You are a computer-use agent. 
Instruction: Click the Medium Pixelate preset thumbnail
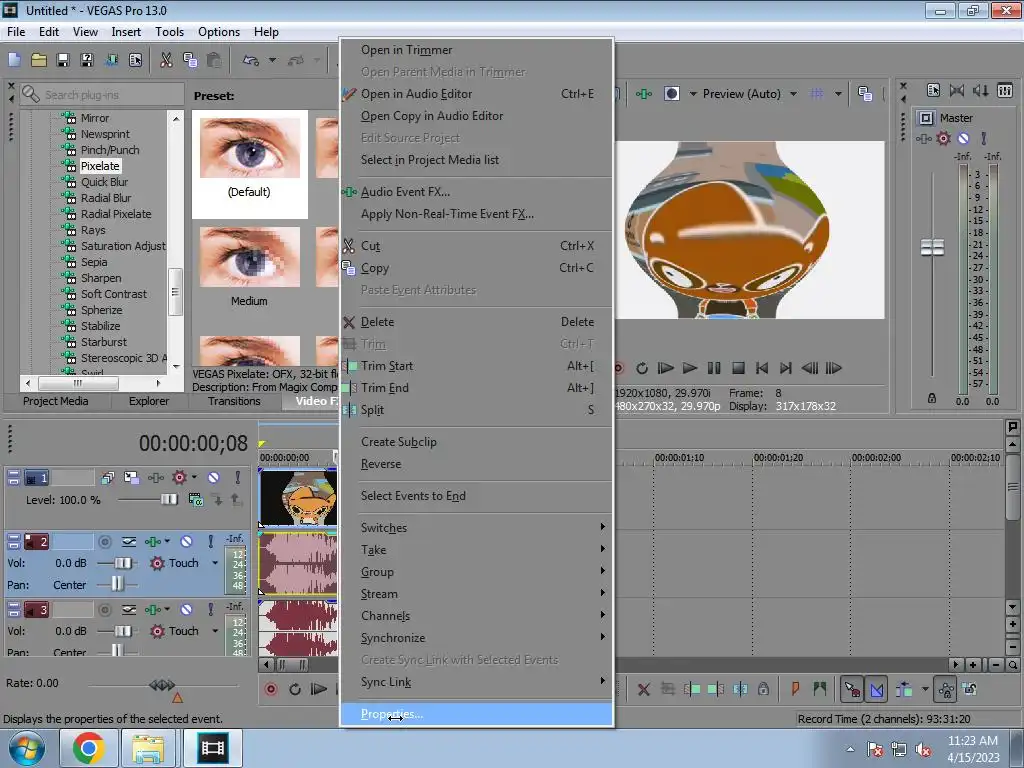249,257
